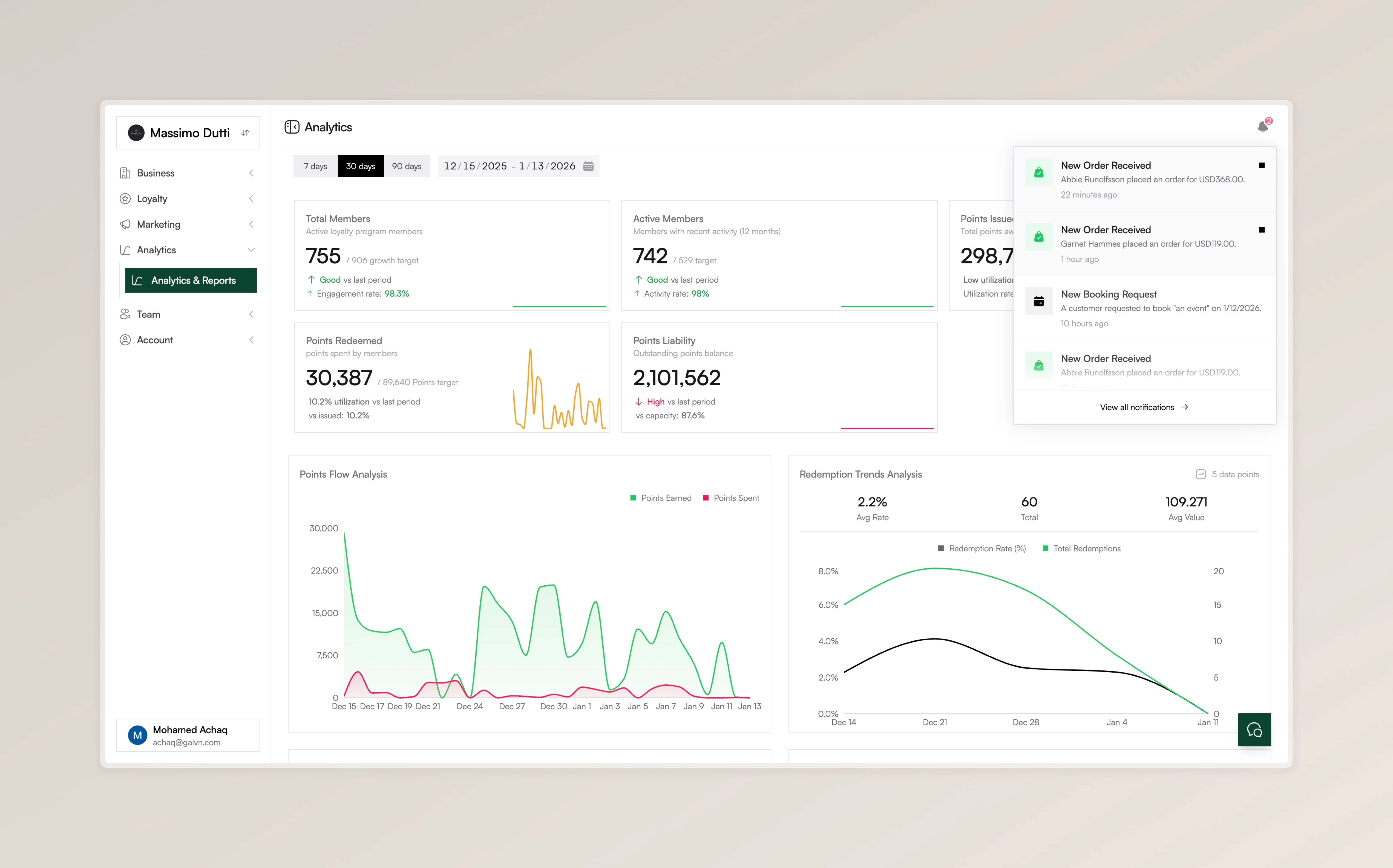The image size is (1393, 868).
Task: Open the chat support icon bottom right
Action: [x=1255, y=730]
